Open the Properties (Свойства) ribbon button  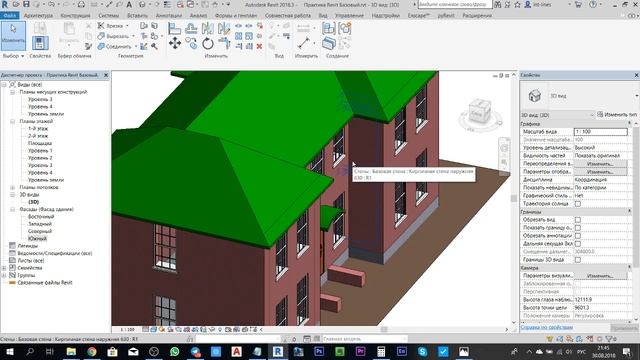click(40, 42)
